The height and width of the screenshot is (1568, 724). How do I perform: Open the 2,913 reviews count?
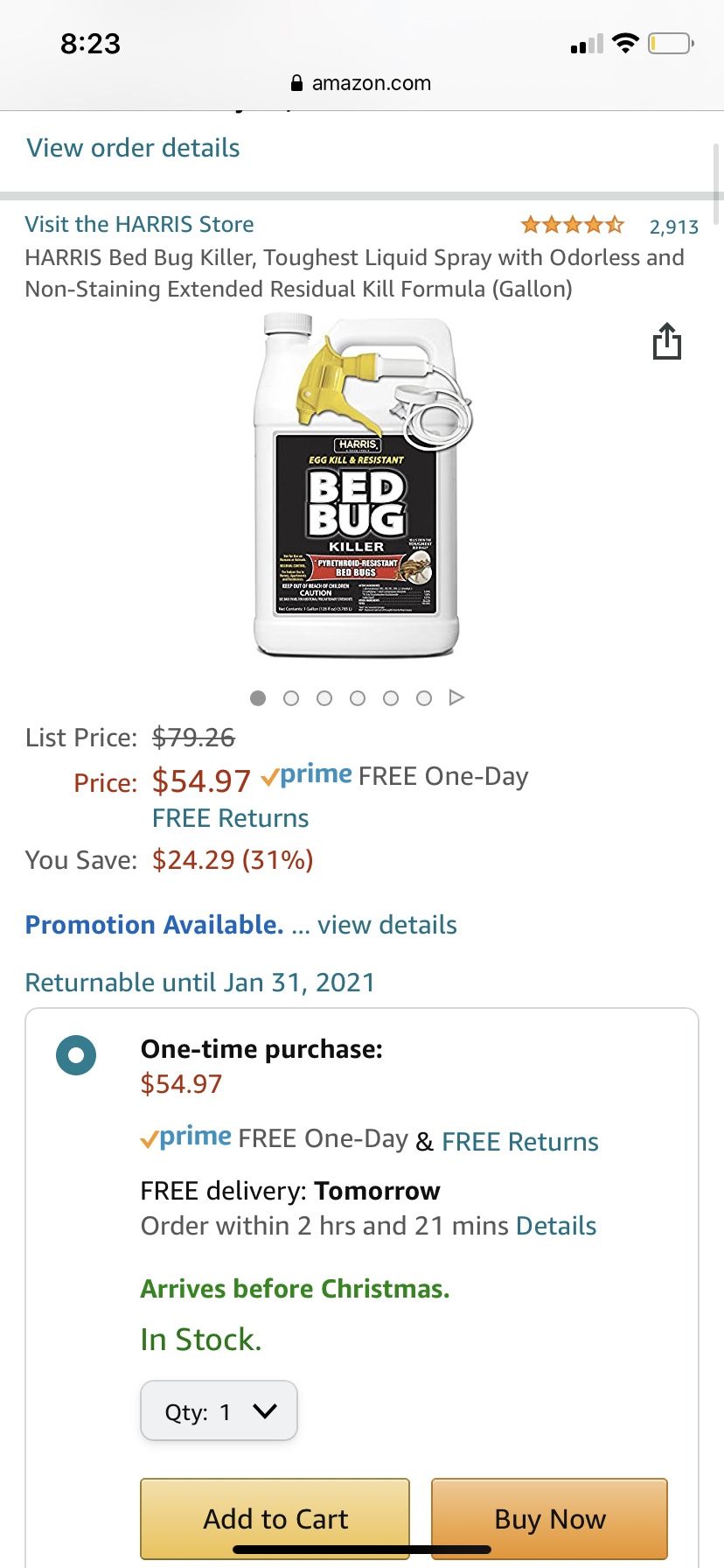(673, 227)
